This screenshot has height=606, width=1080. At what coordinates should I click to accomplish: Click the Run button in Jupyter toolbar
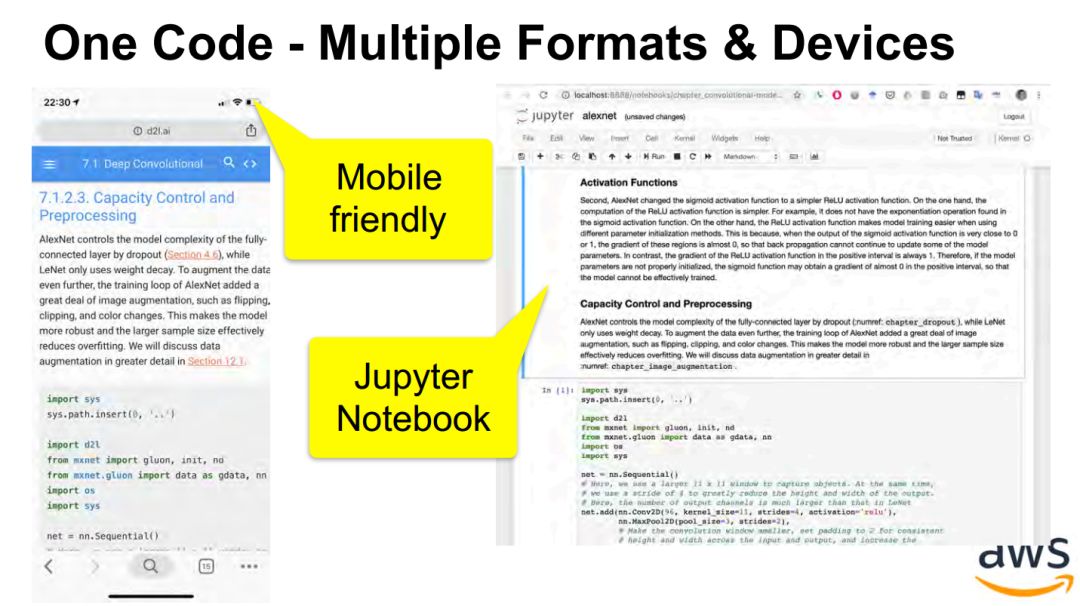point(654,156)
